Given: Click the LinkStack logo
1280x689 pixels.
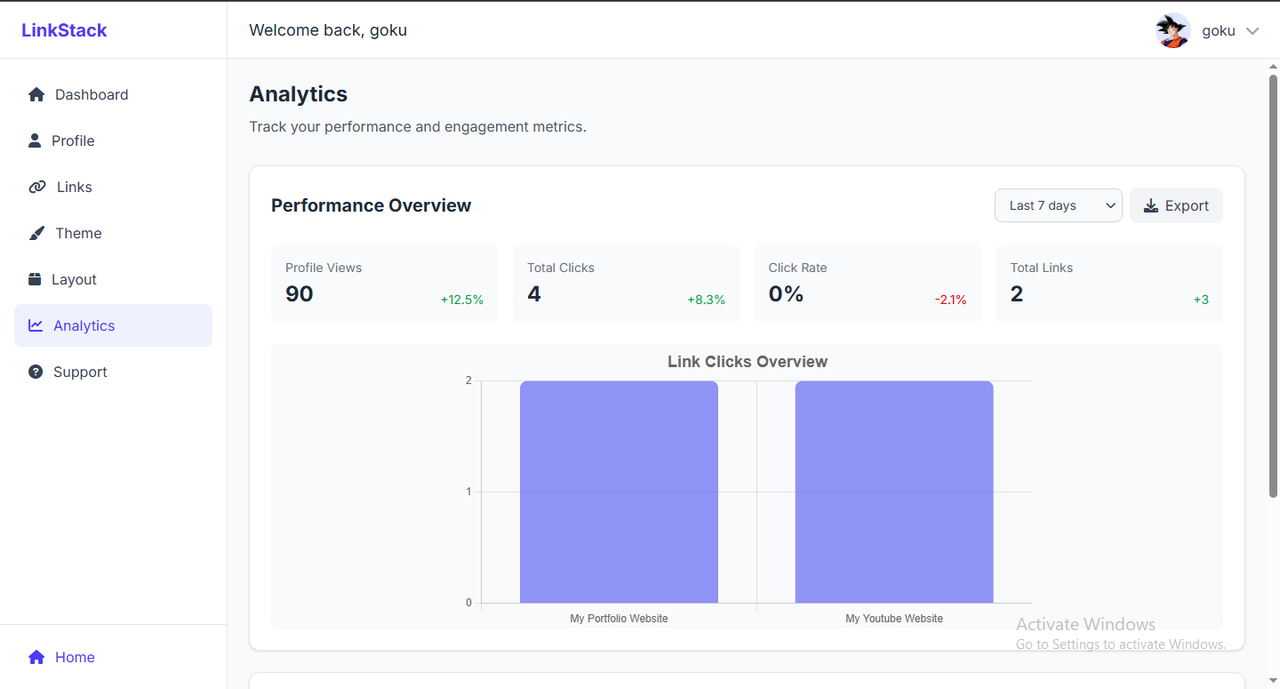Looking at the screenshot, I should [x=64, y=30].
